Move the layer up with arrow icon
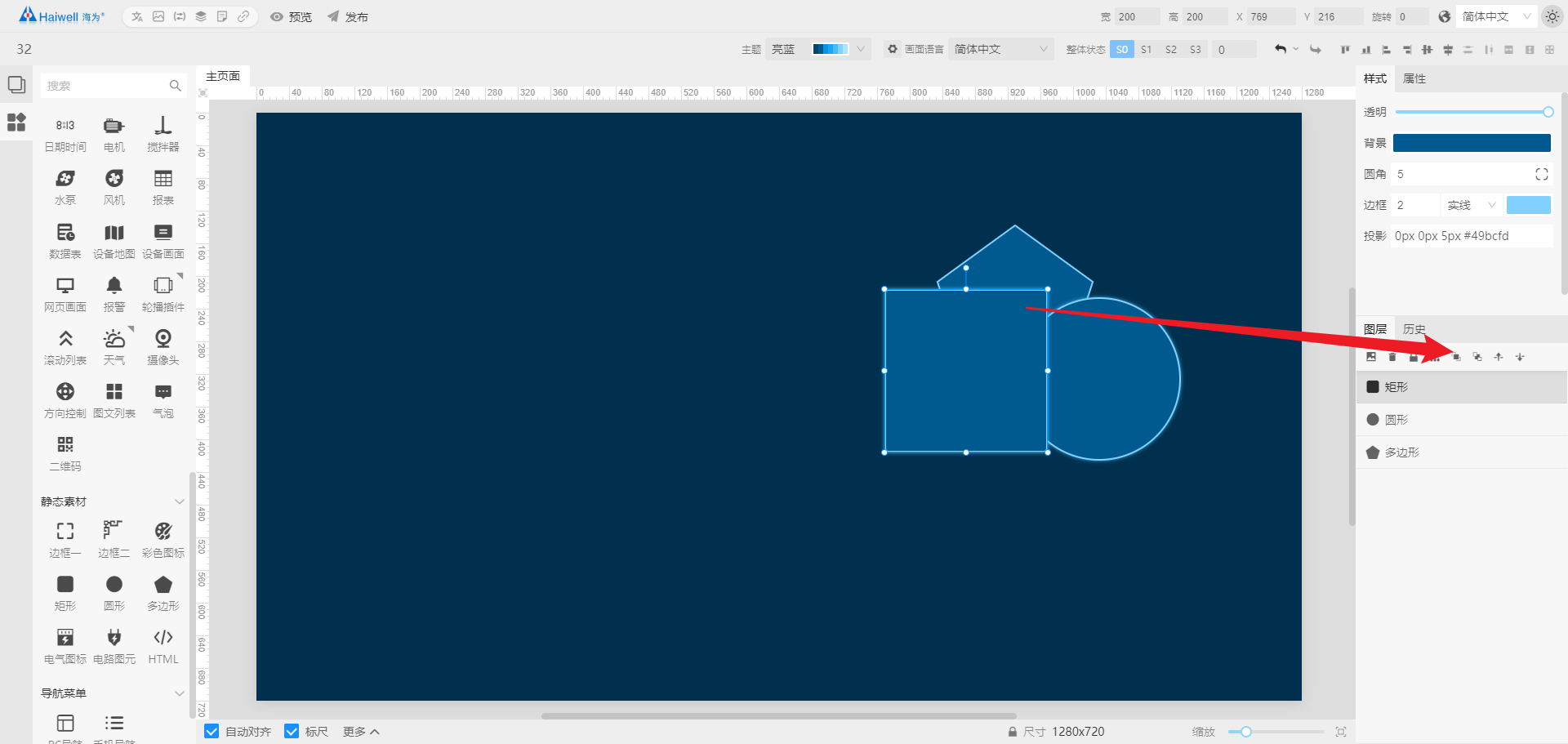 click(1499, 357)
